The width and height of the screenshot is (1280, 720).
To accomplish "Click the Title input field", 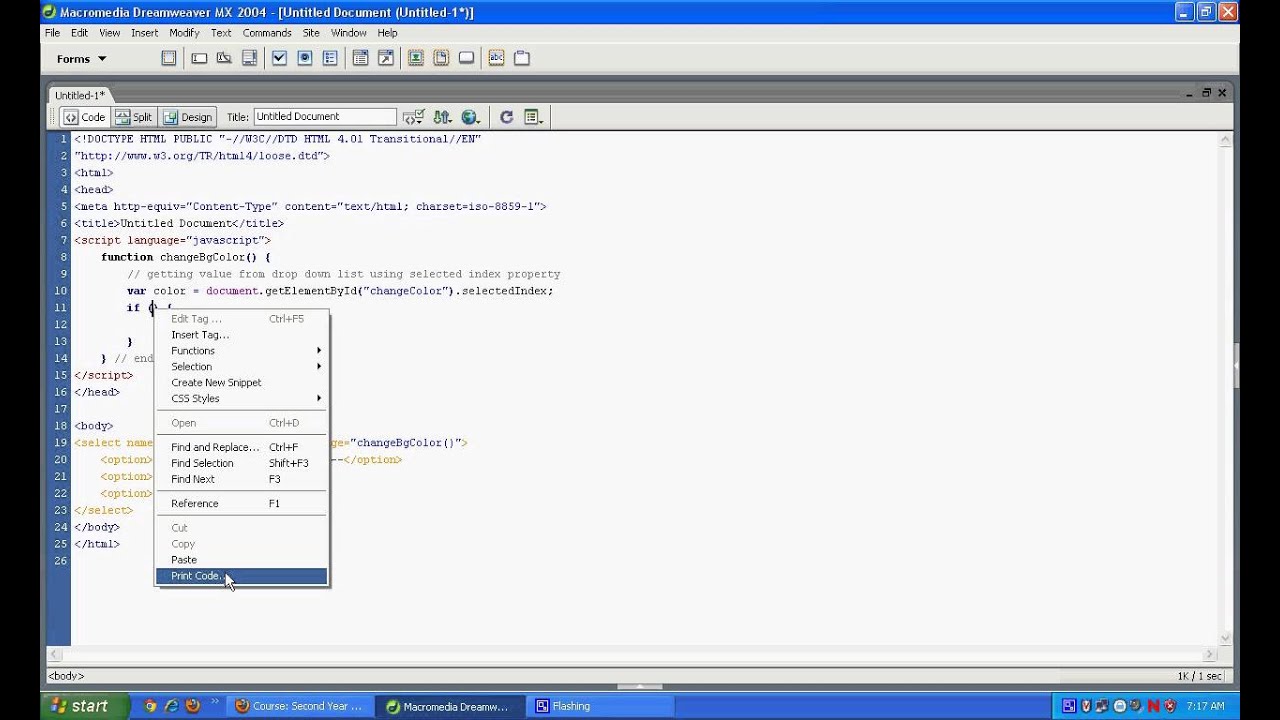I will pyautogui.click(x=325, y=117).
